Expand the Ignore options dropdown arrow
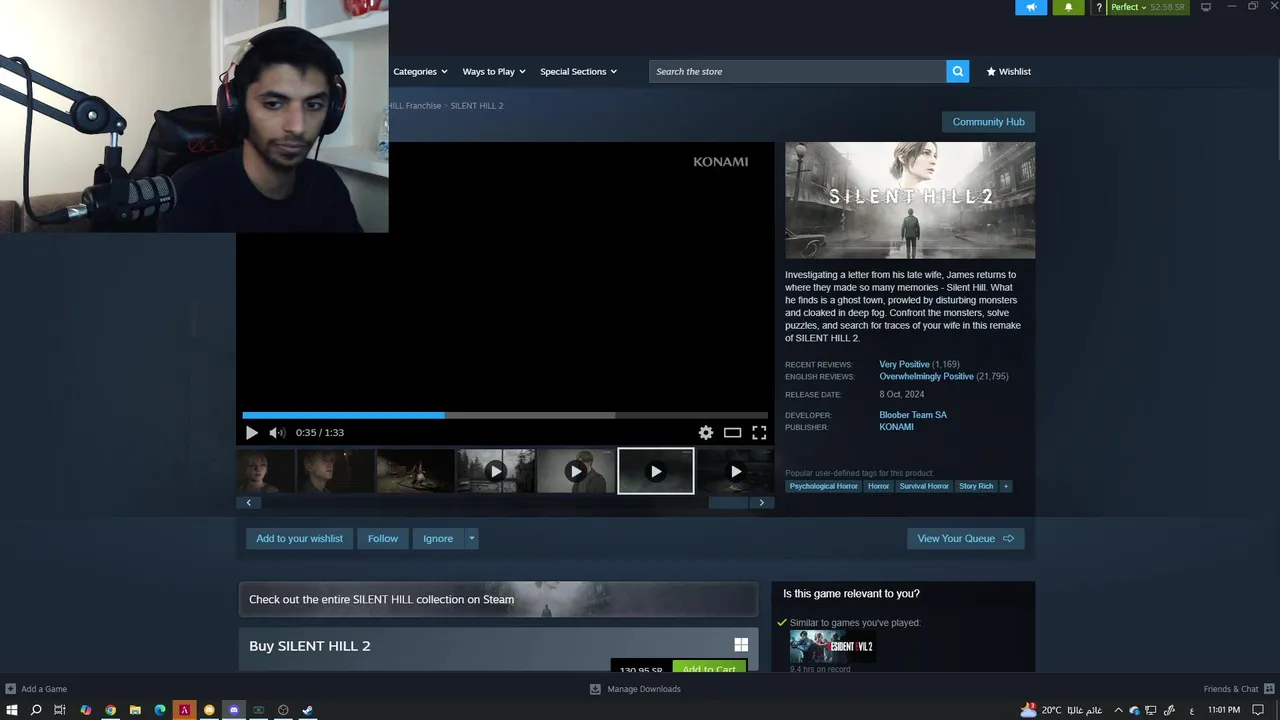The width and height of the screenshot is (1280, 720). coord(472,539)
